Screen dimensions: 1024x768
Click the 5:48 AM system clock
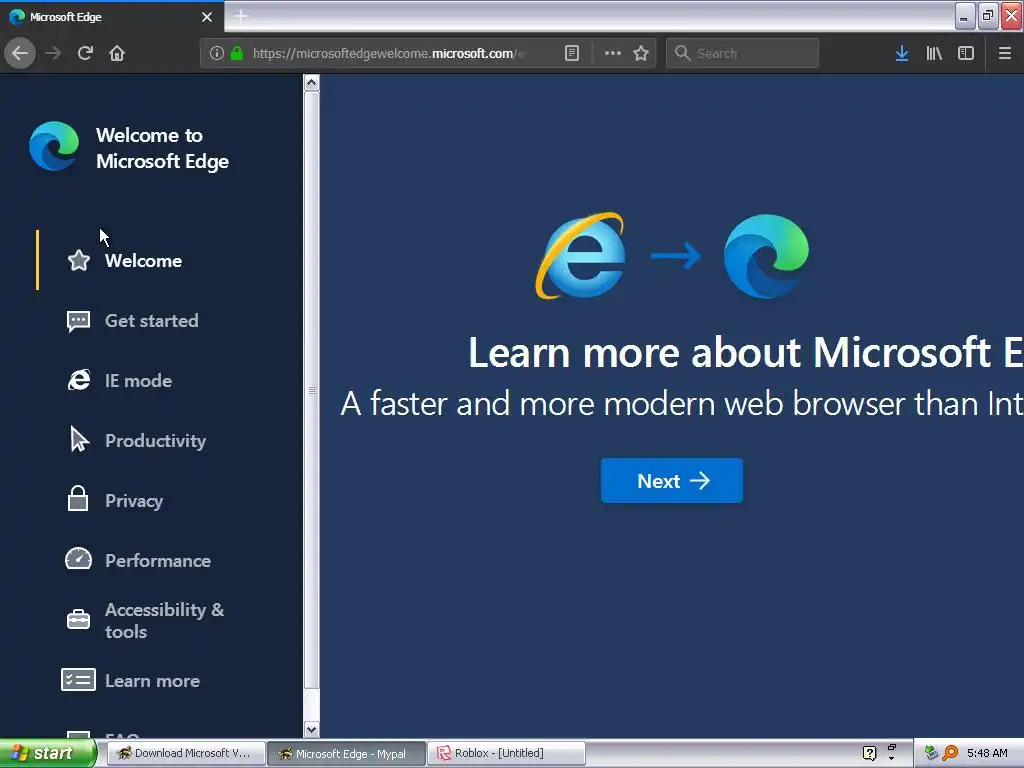coord(987,753)
